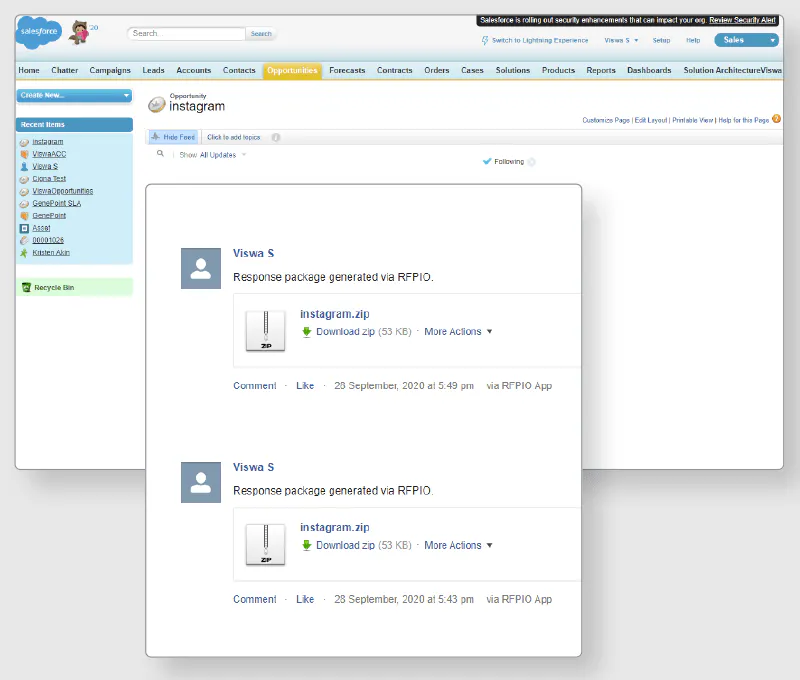Image resolution: width=800 pixels, height=680 pixels.
Task: Open the Reports tab
Action: (x=601, y=70)
